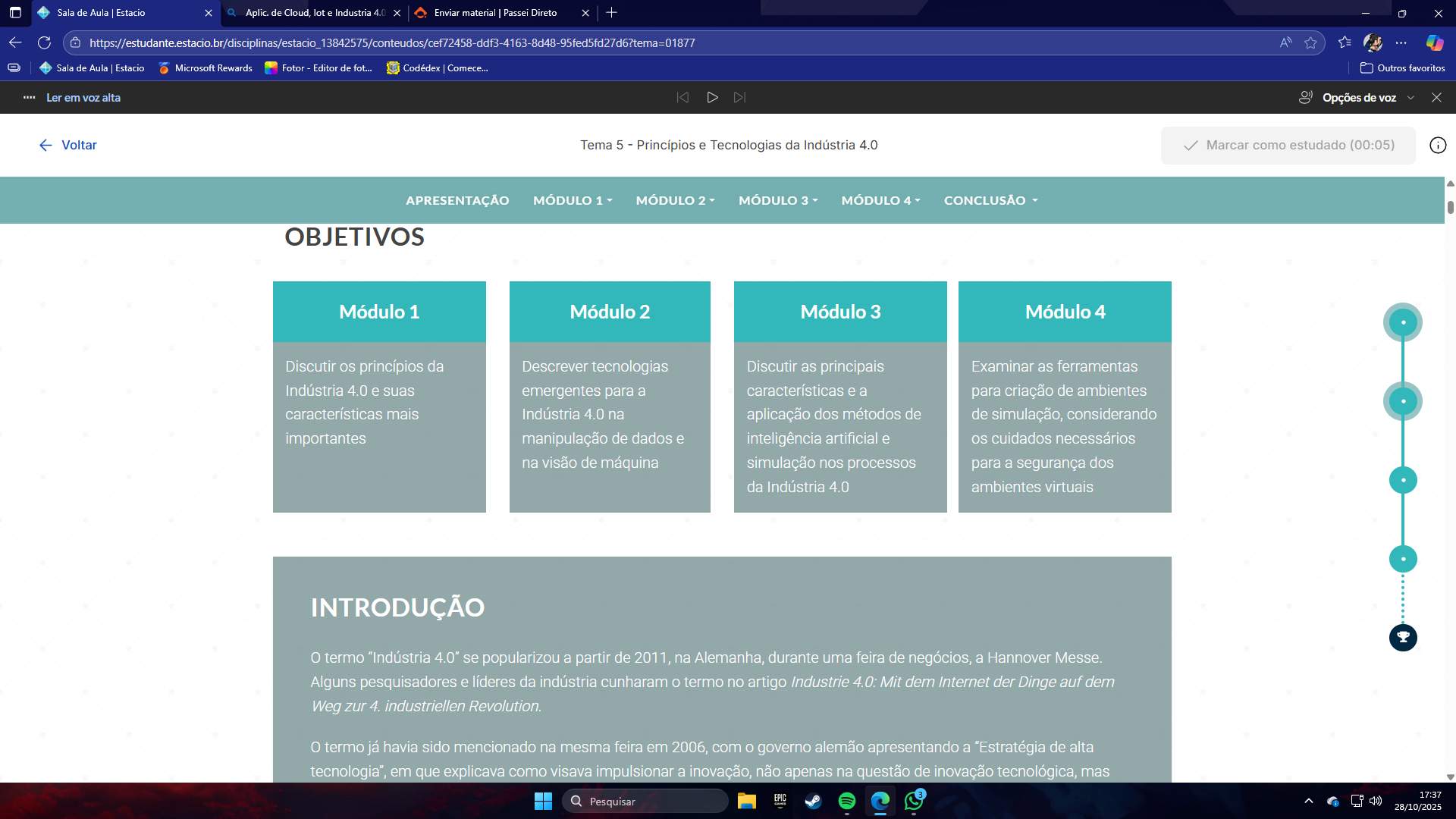Open the Copilot icon in browser toolbar

1434,43
